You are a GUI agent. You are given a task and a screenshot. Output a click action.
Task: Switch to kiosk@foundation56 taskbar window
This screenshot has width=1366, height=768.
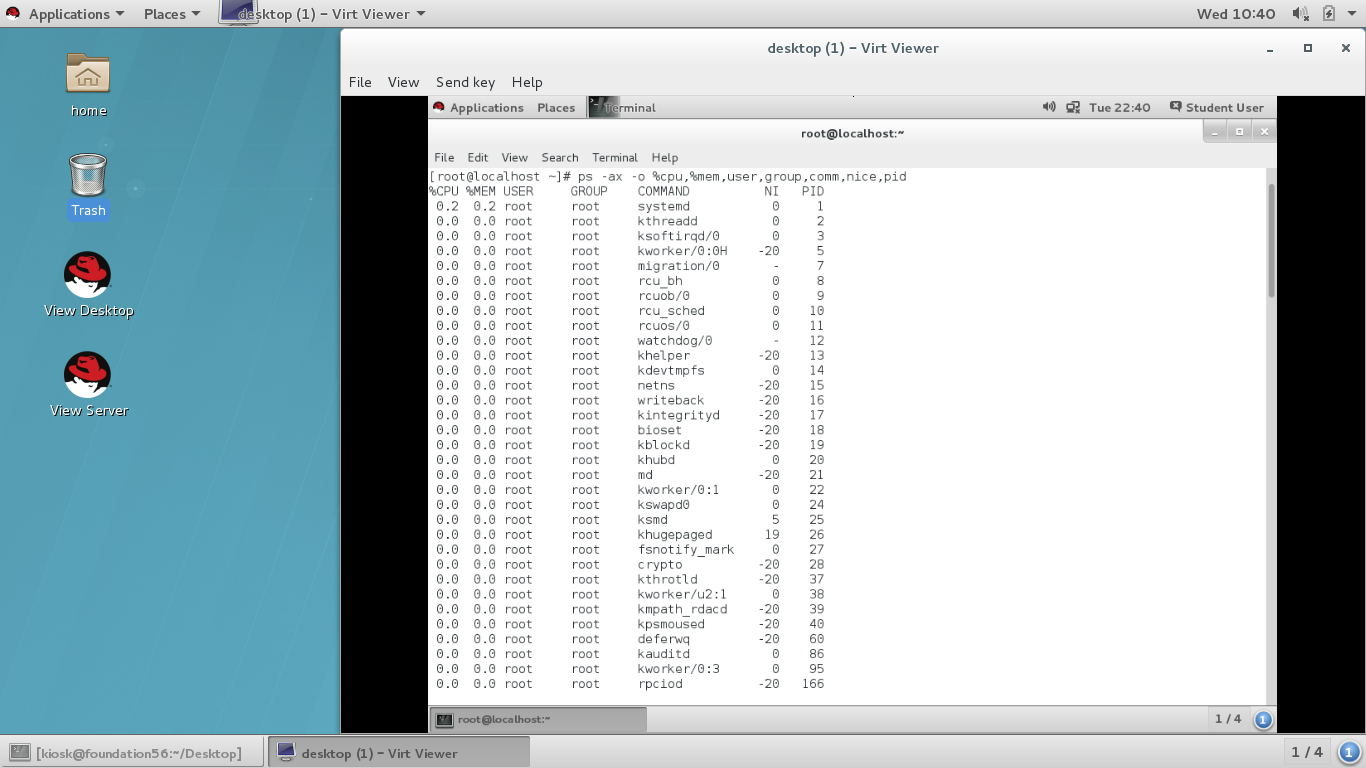(133, 752)
